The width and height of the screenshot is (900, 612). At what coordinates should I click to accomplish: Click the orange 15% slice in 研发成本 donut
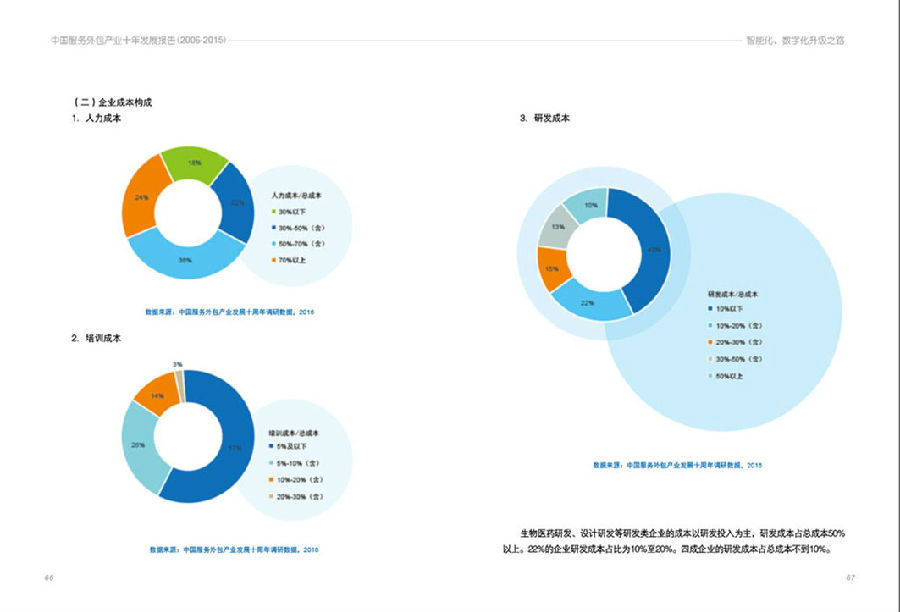pyautogui.click(x=552, y=269)
